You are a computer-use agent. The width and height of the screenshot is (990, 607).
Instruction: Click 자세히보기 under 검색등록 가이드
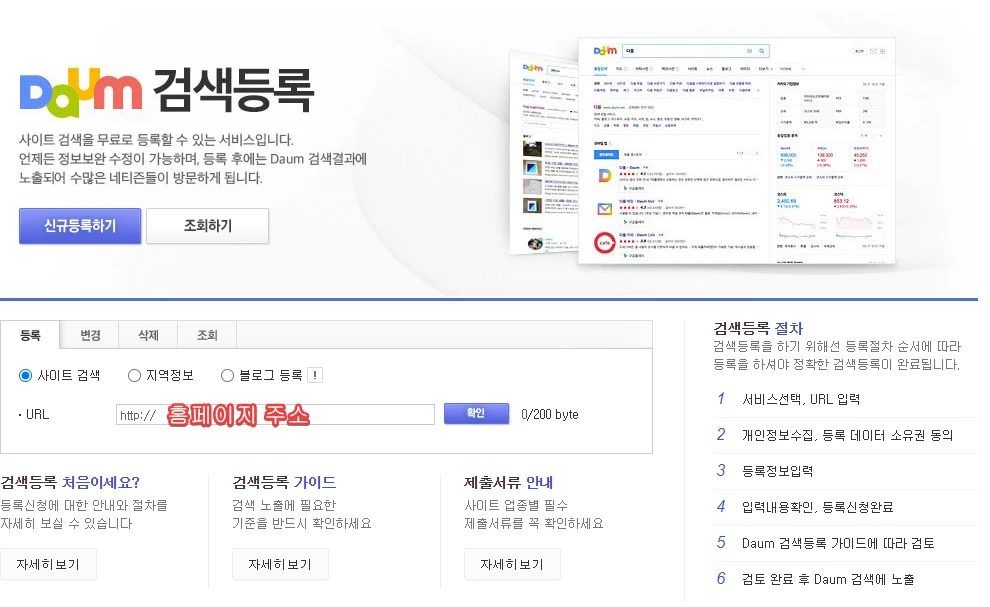(280, 564)
